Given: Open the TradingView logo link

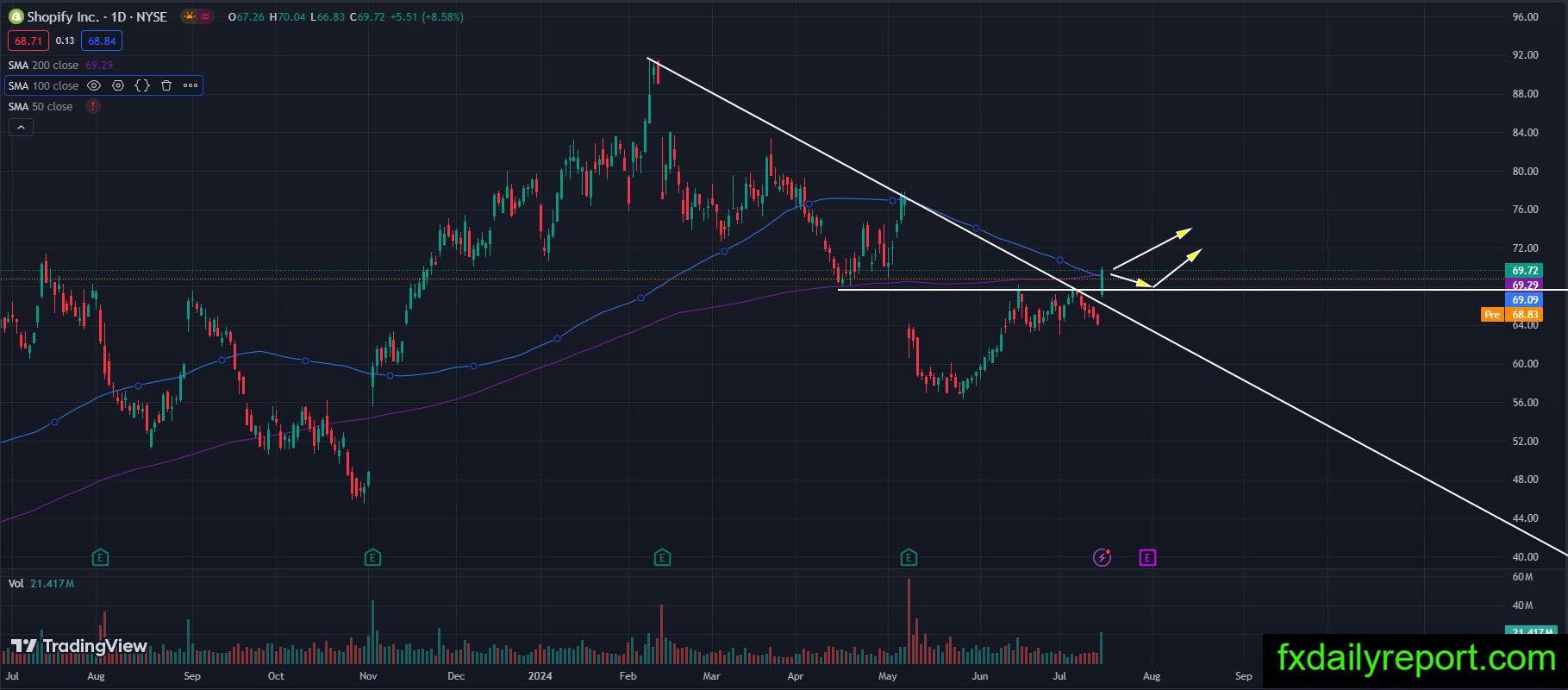Looking at the screenshot, I should click(78, 646).
